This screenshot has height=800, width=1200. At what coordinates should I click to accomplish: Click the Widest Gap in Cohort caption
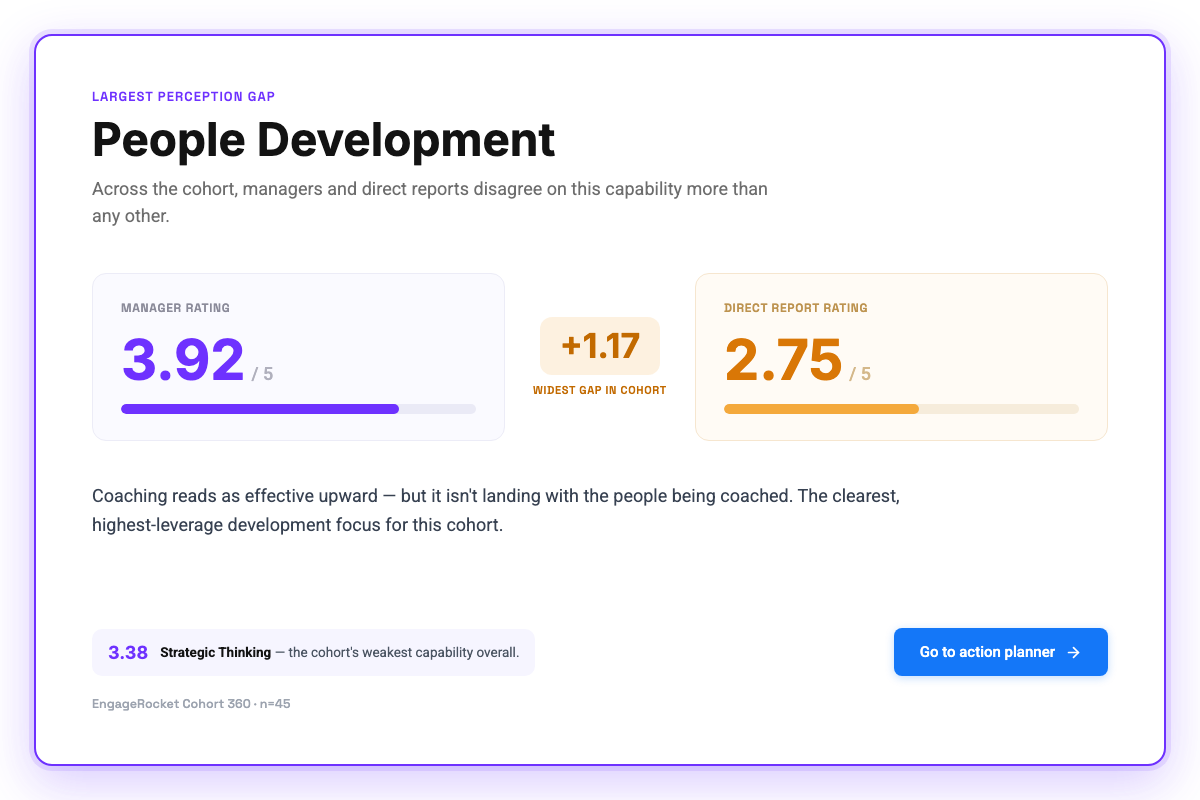coord(600,390)
